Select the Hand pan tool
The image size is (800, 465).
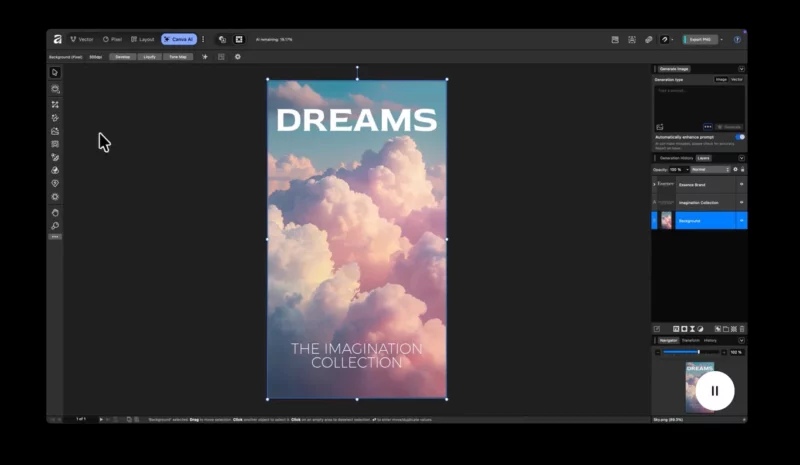pos(55,212)
